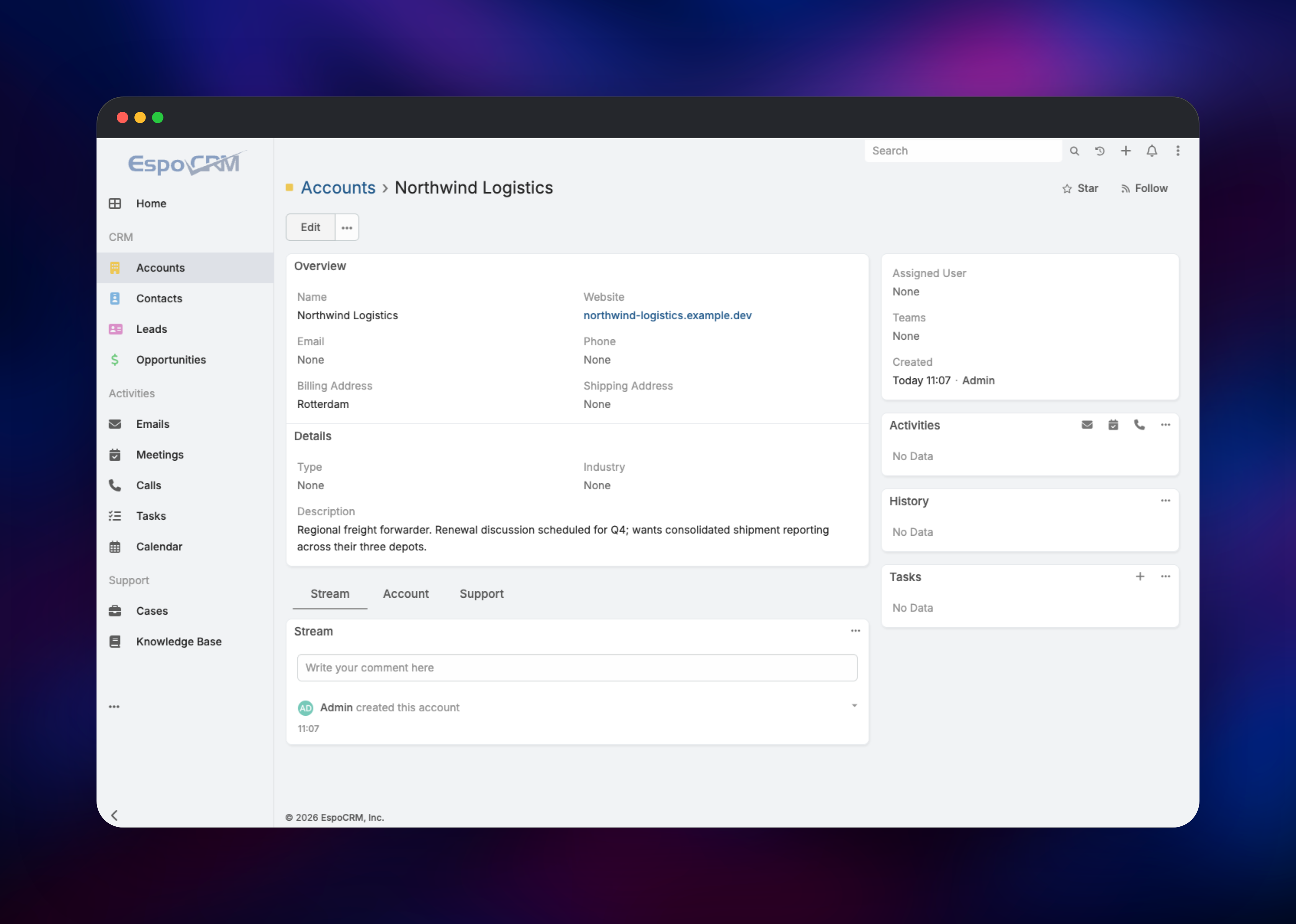Click the account color square in header
Viewport: 1296px width, 924px height.
[x=290, y=188]
